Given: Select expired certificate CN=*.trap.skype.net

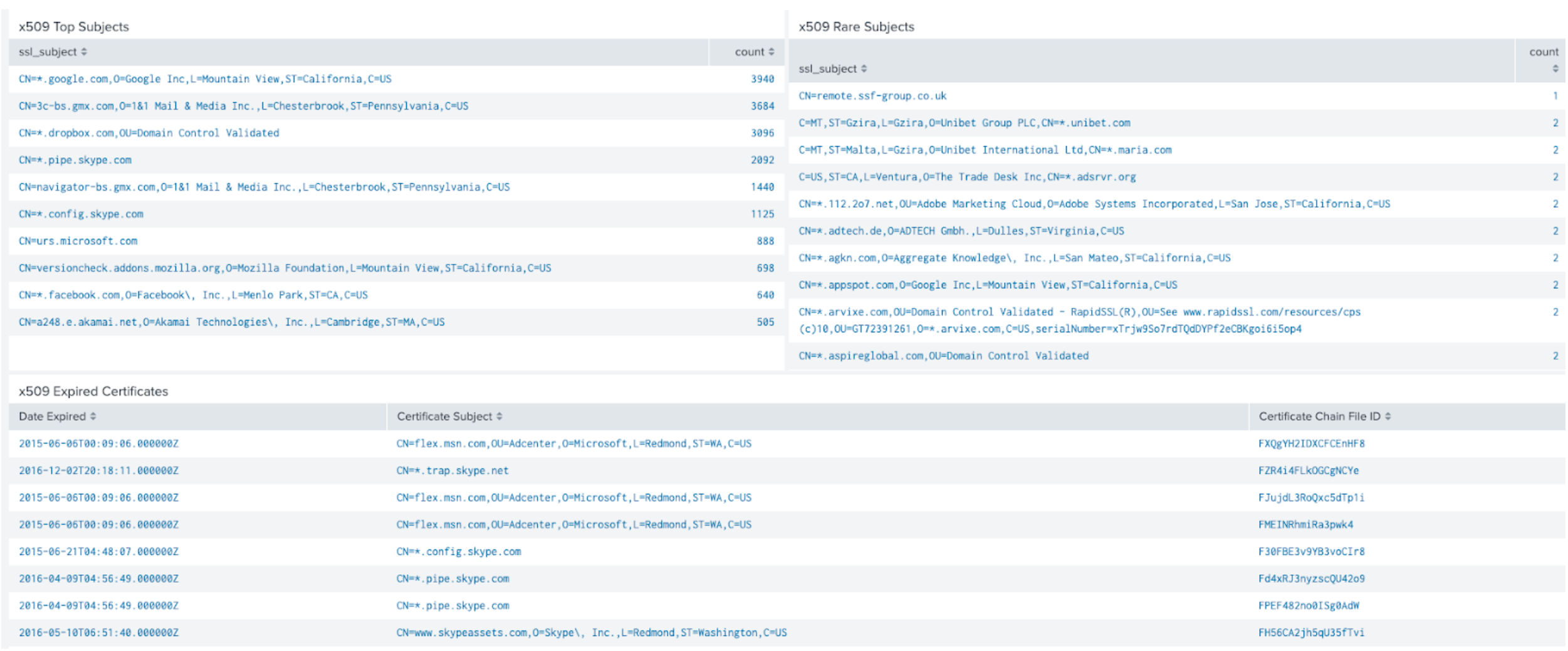Looking at the screenshot, I should [x=452, y=470].
